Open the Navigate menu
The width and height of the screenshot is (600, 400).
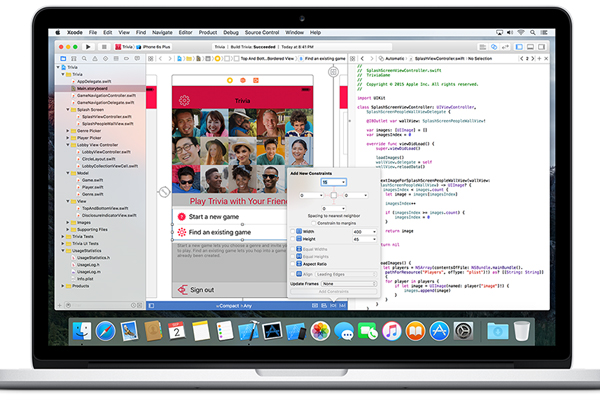click(162, 33)
